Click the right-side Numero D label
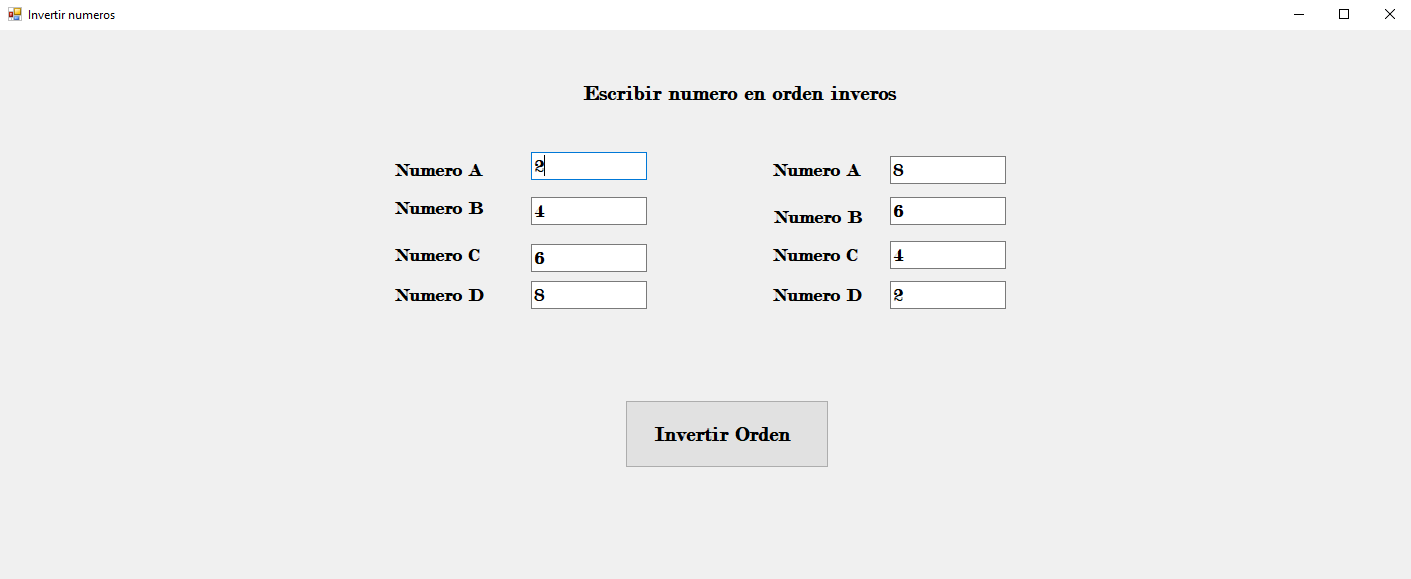The height and width of the screenshot is (579, 1411). 816,295
